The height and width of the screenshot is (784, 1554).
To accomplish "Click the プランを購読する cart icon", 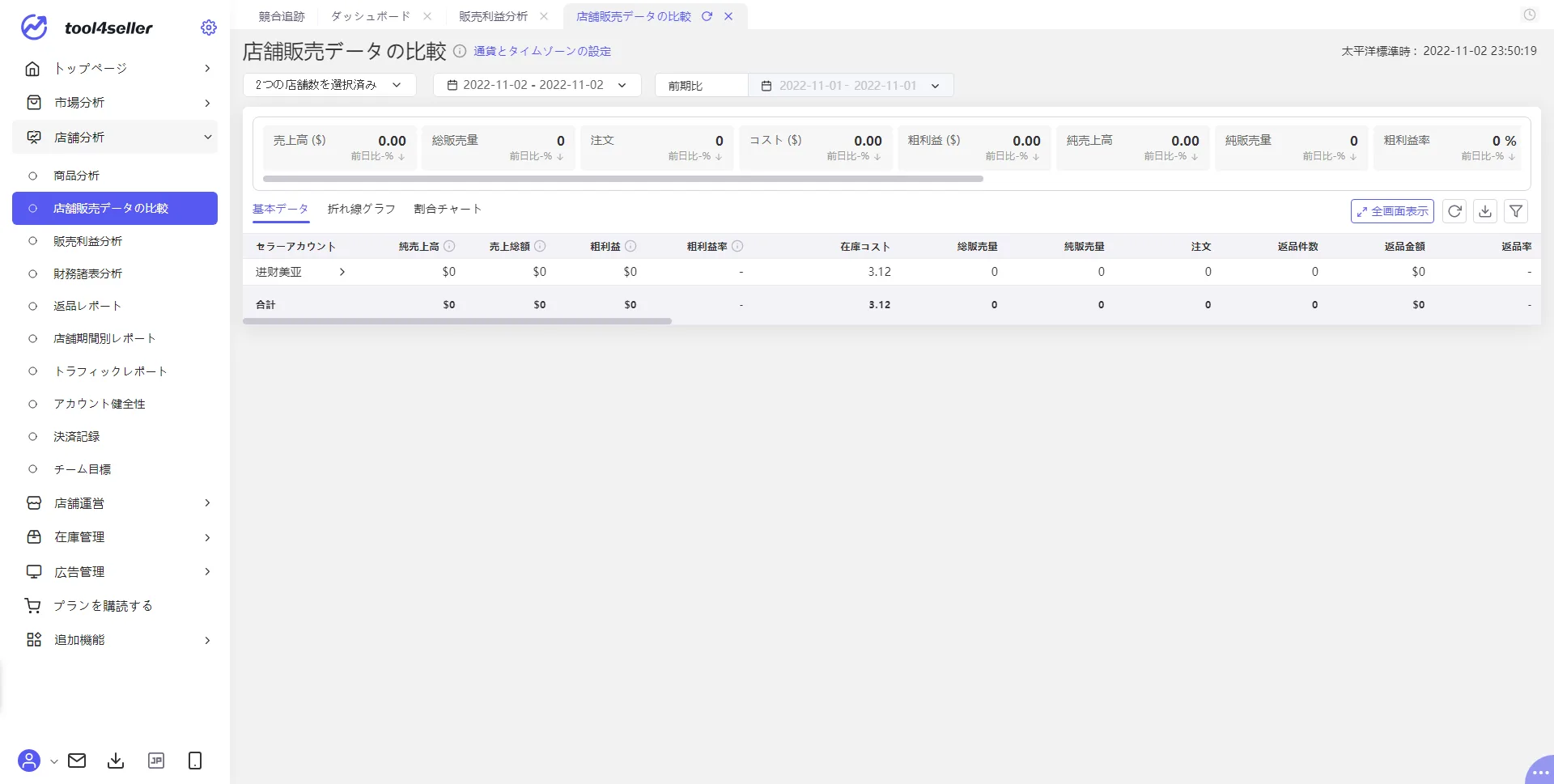I will [x=32, y=606].
